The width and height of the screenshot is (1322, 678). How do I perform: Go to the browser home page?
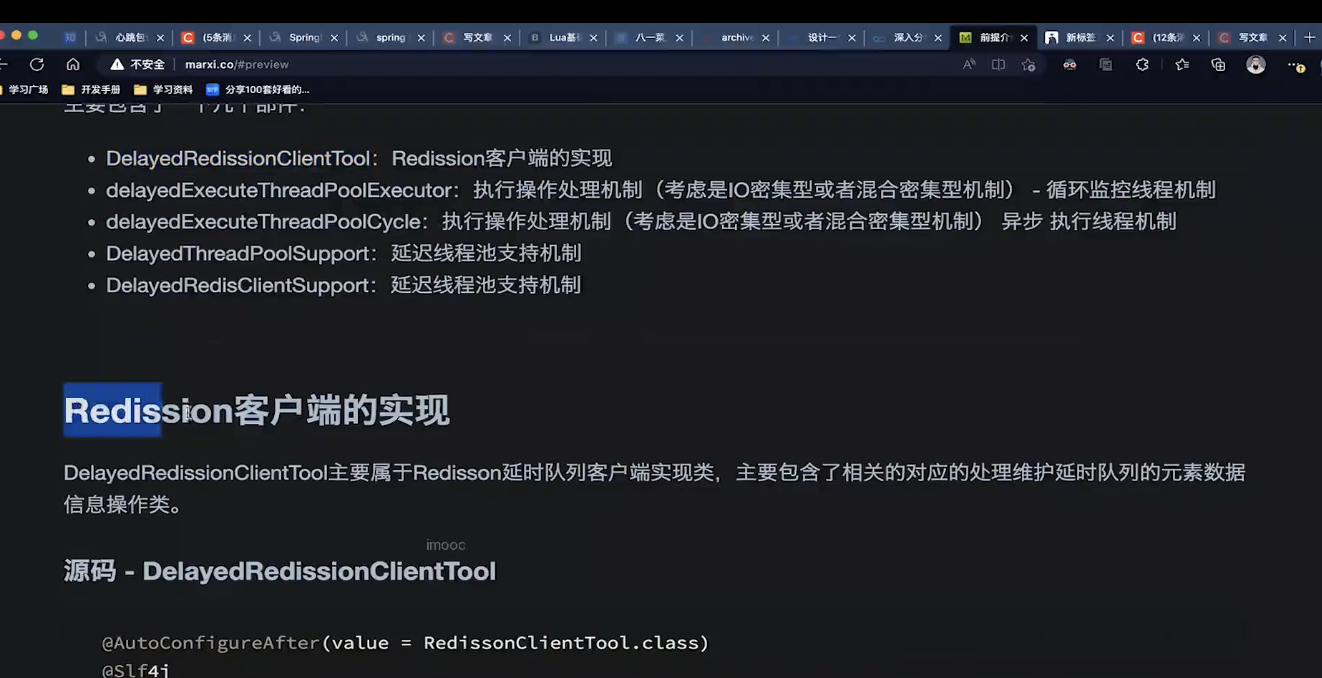(x=73, y=64)
